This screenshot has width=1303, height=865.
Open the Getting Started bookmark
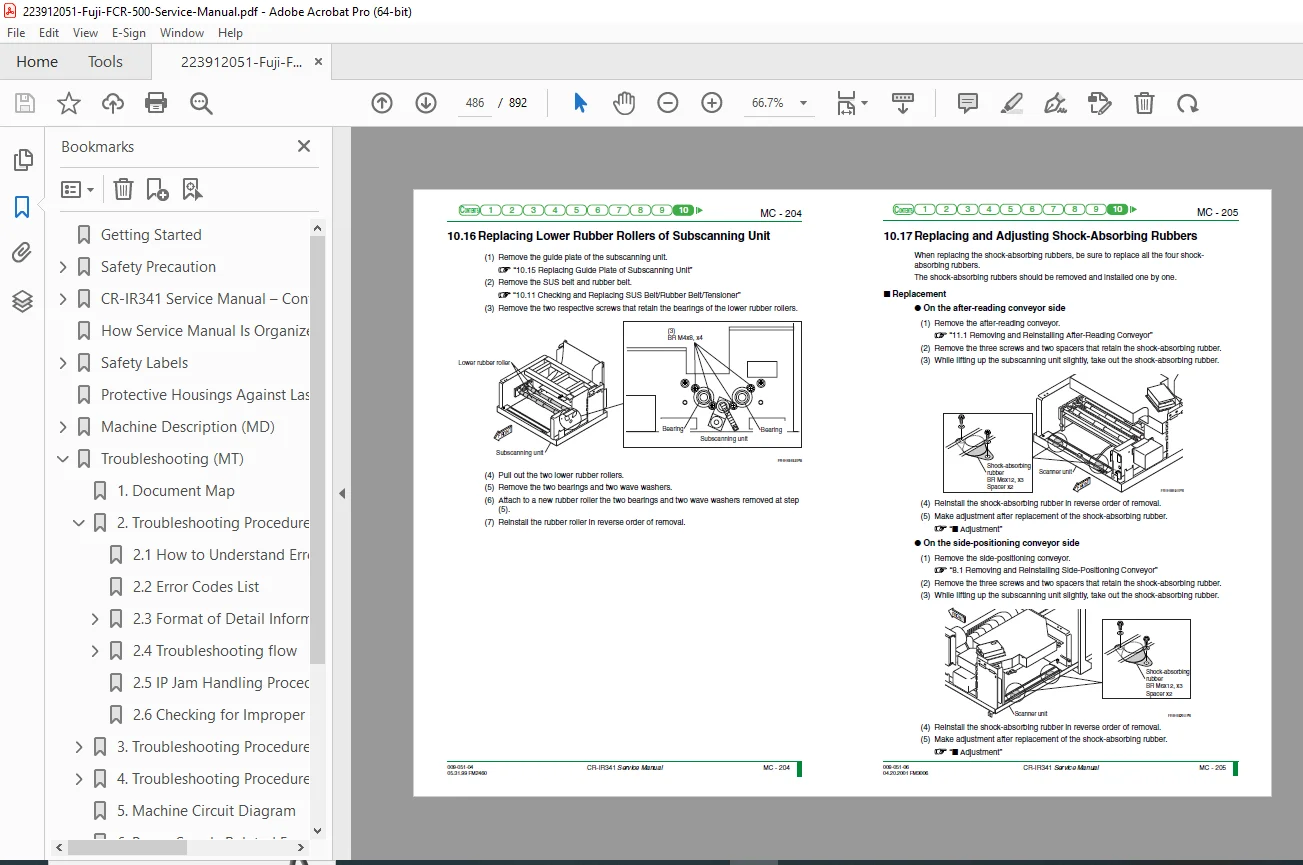pyautogui.click(x=151, y=235)
